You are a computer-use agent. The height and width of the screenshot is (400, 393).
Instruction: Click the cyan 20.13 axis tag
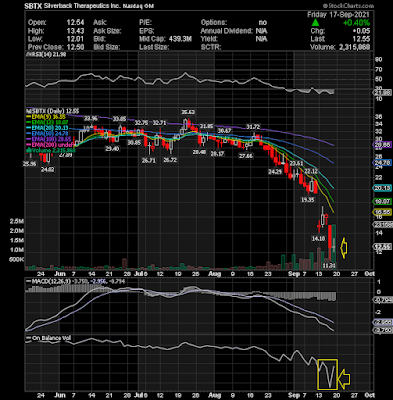point(382,188)
